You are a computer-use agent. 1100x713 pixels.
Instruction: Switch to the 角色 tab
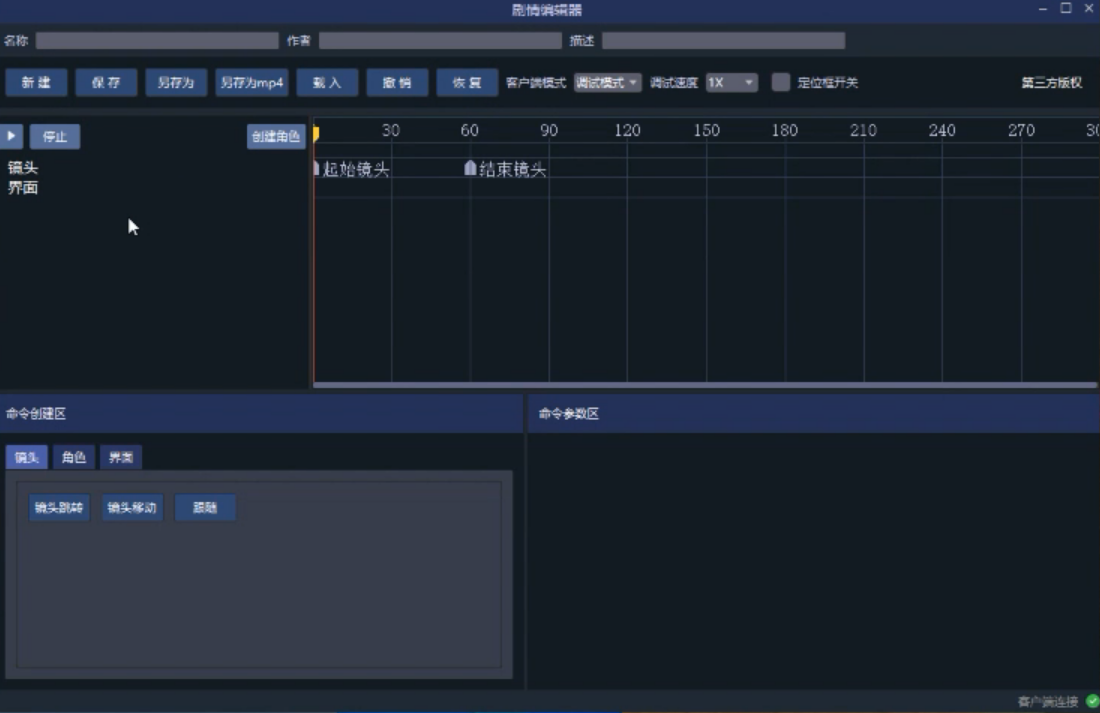pos(74,457)
